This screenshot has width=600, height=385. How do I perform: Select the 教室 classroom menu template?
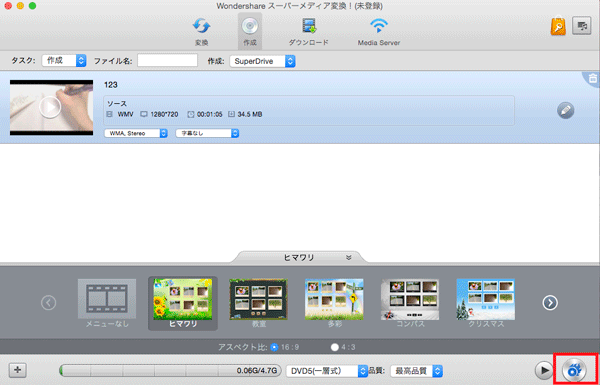tap(259, 303)
